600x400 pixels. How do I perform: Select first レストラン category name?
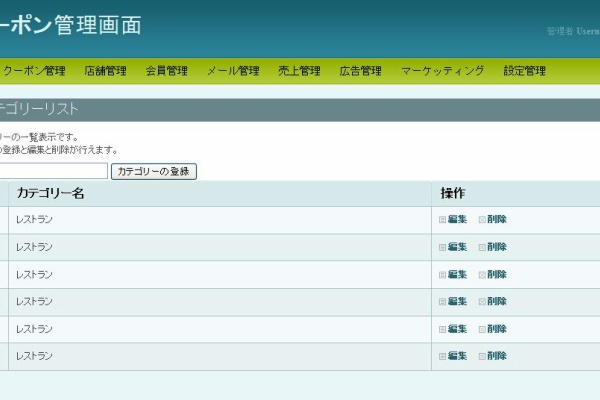click(34, 219)
